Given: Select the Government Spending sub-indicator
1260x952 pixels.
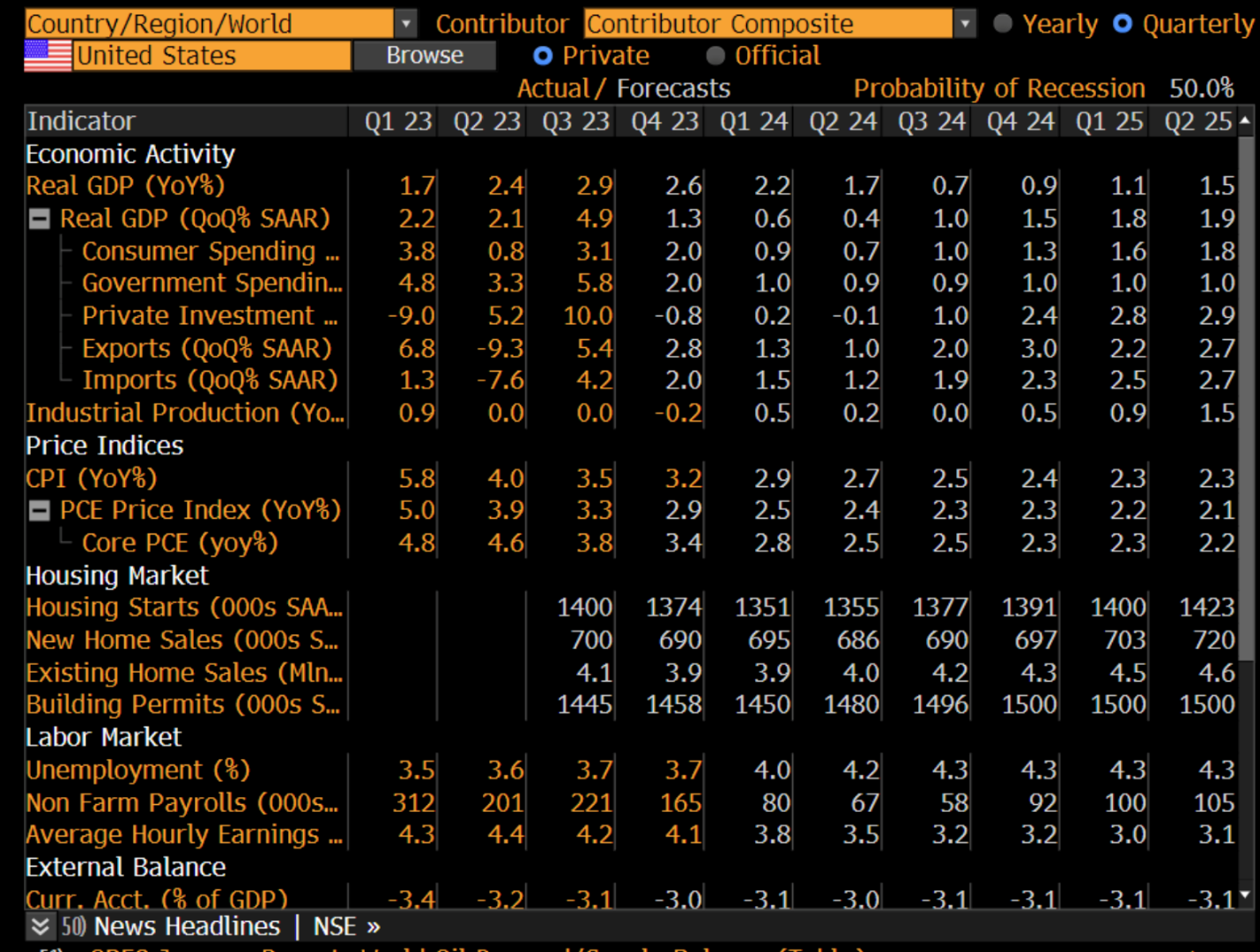Looking at the screenshot, I should tap(212, 283).
